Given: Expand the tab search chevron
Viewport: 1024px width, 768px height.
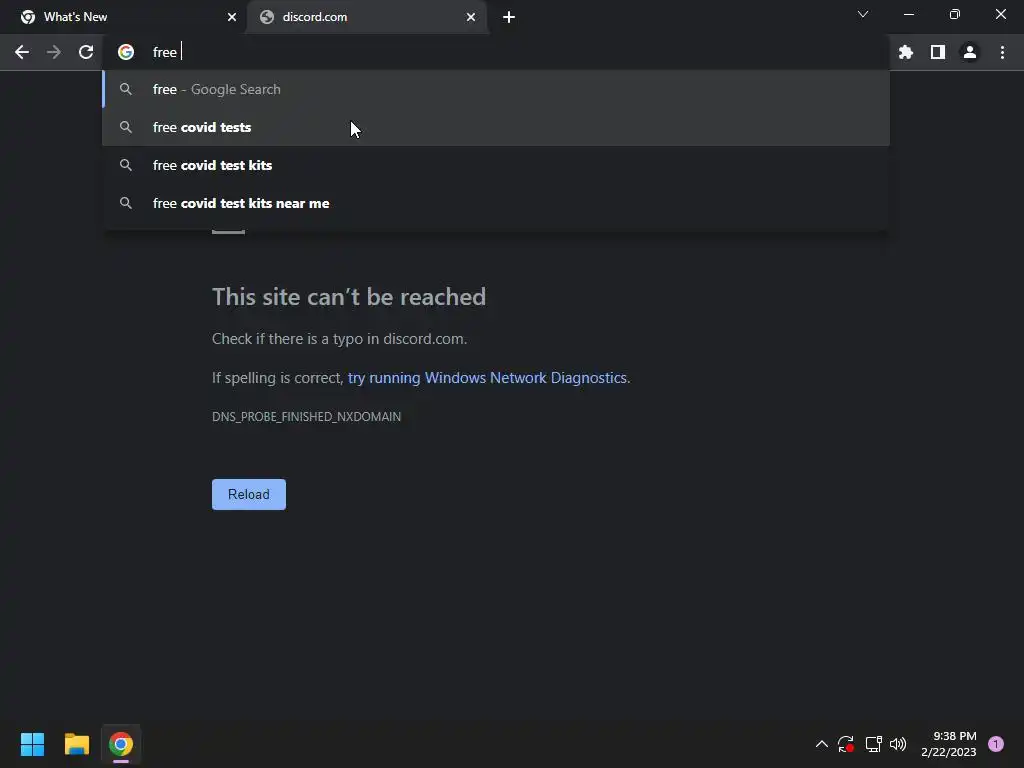Looking at the screenshot, I should click(863, 14).
